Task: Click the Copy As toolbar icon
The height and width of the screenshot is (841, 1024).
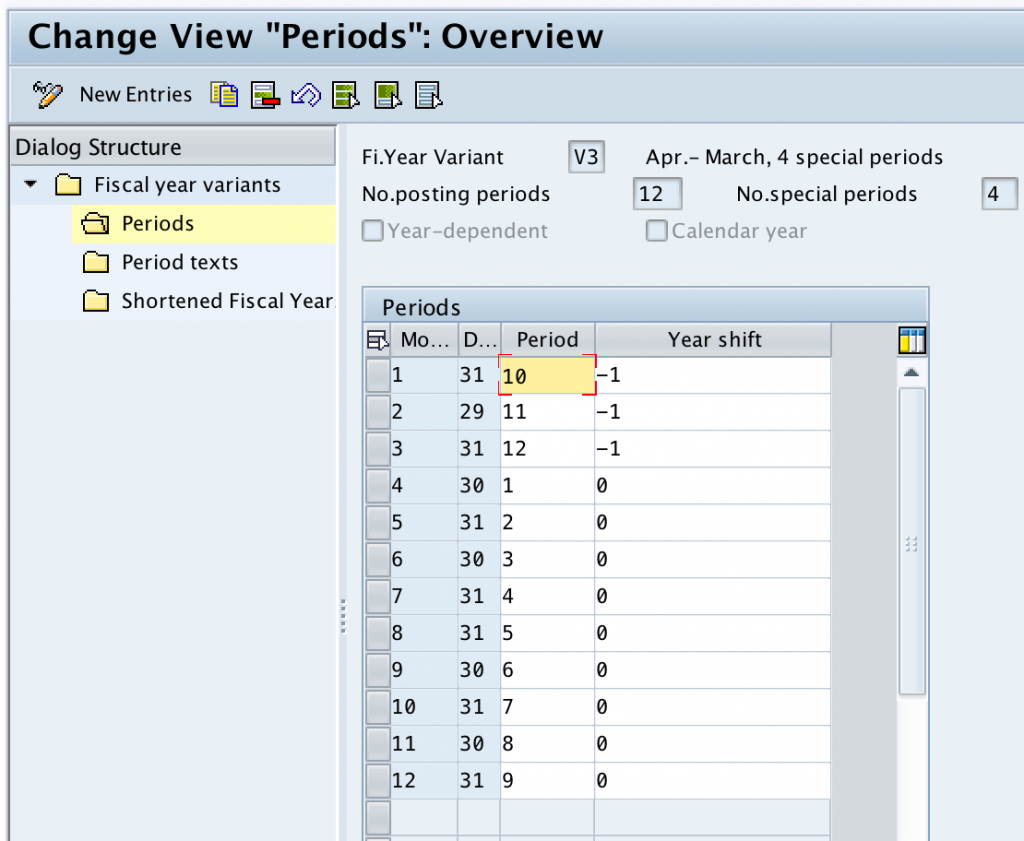Action: coord(224,95)
